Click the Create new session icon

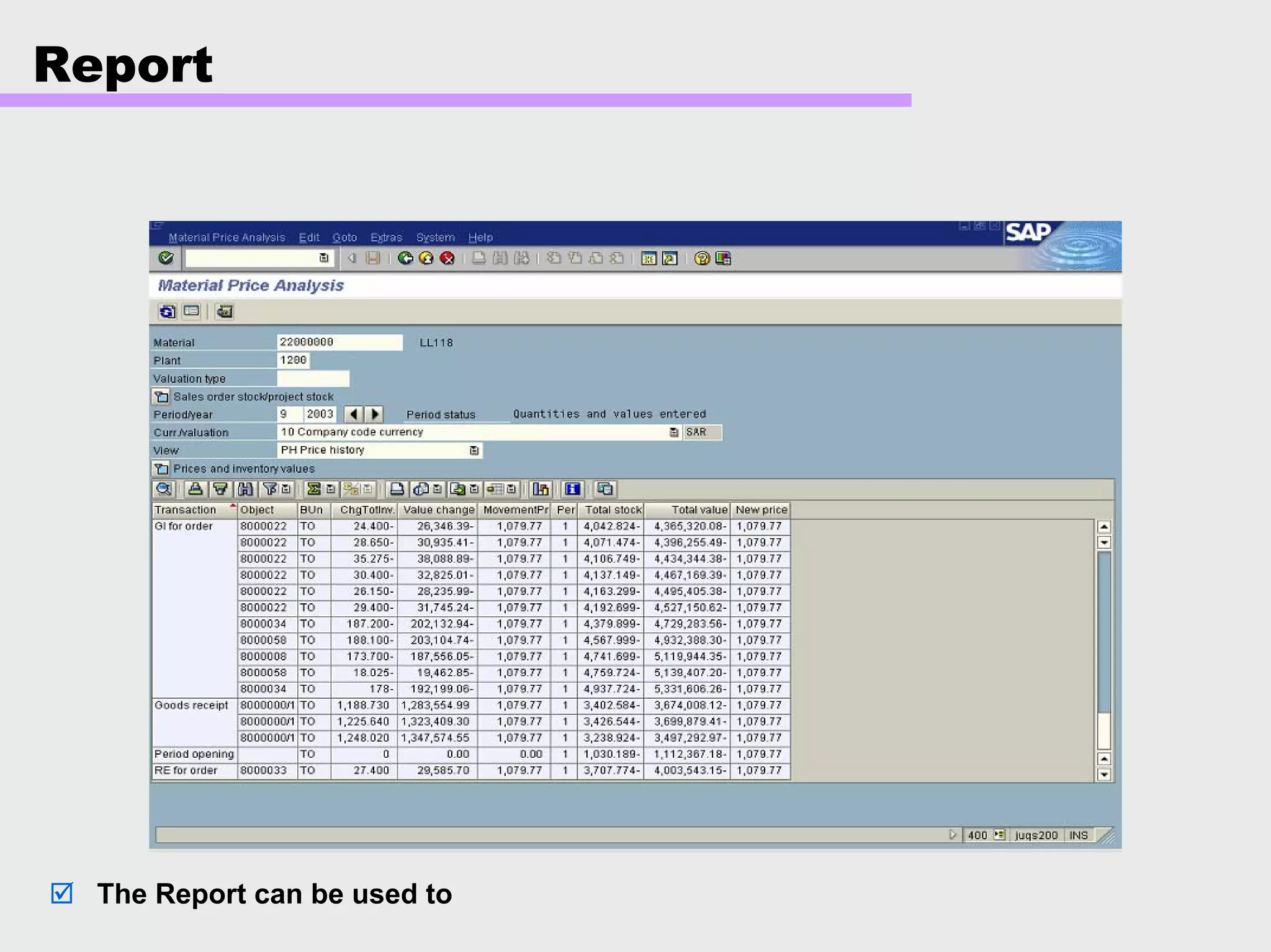(x=649, y=258)
